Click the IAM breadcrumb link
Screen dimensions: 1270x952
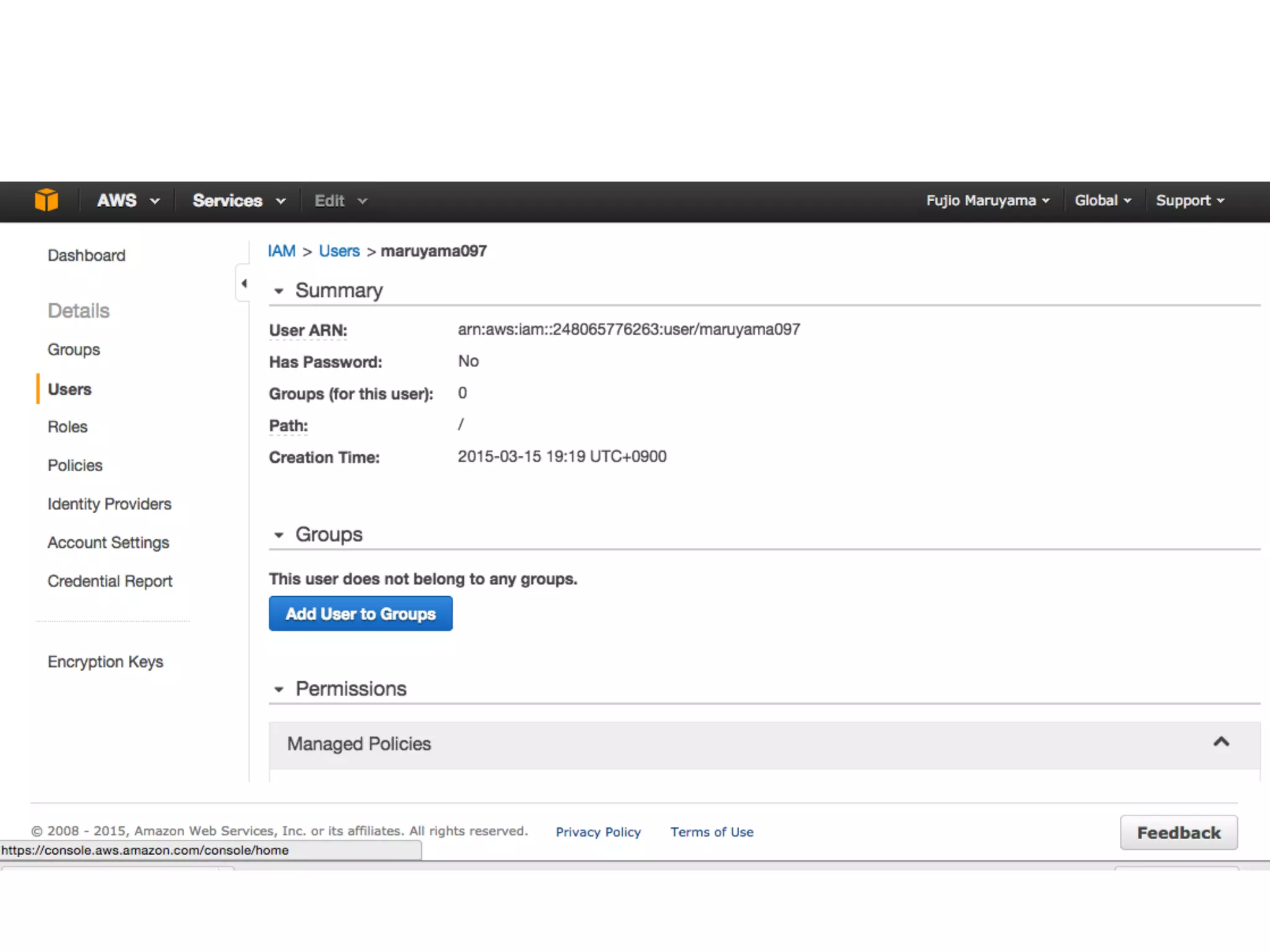coord(282,251)
